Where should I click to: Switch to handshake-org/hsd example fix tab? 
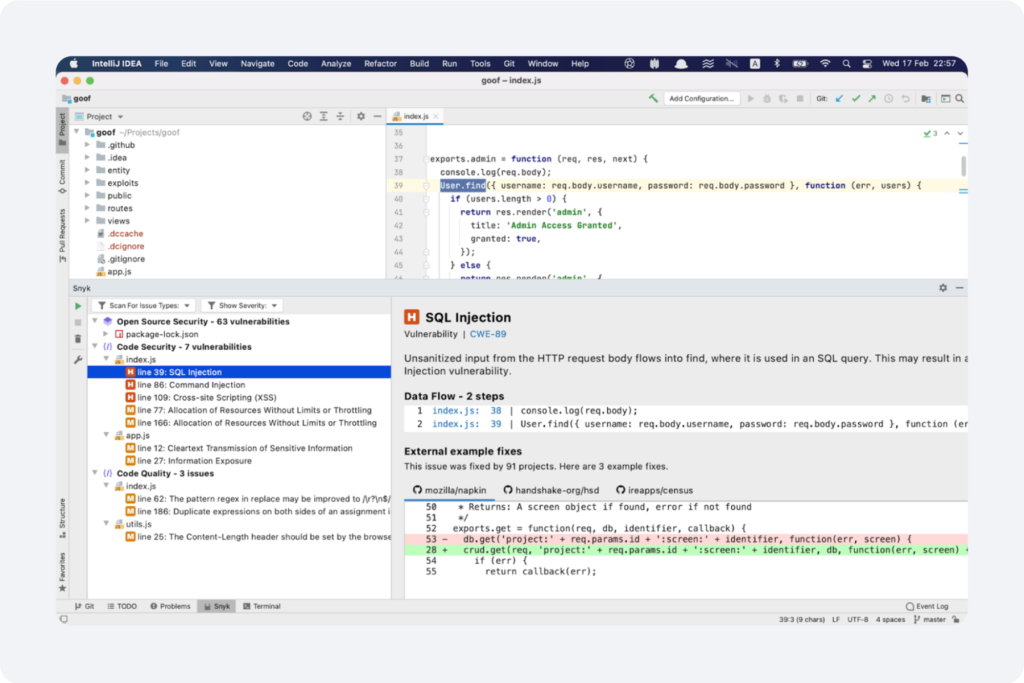point(551,490)
